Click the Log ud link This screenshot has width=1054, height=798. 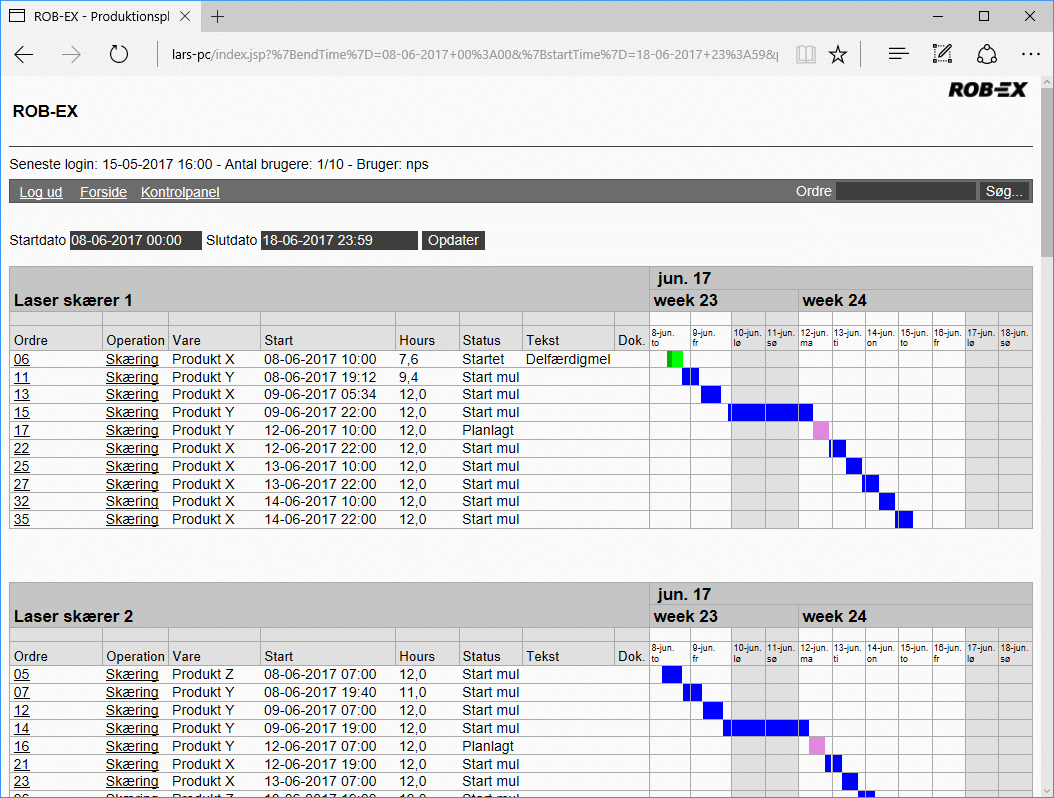click(x=41, y=192)
